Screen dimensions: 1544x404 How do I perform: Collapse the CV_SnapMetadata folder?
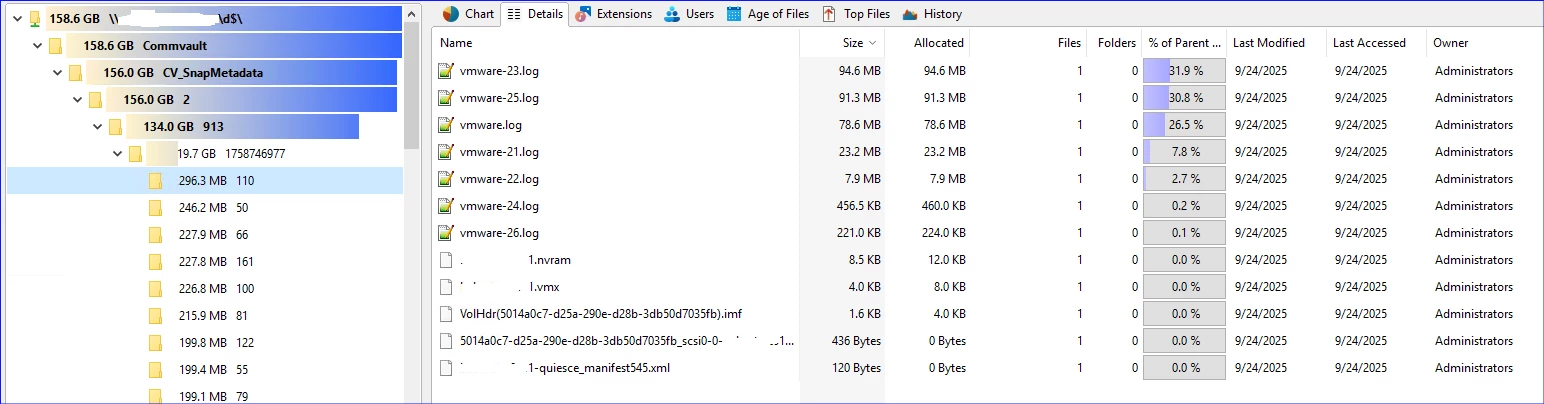click(x=56, y=73)
